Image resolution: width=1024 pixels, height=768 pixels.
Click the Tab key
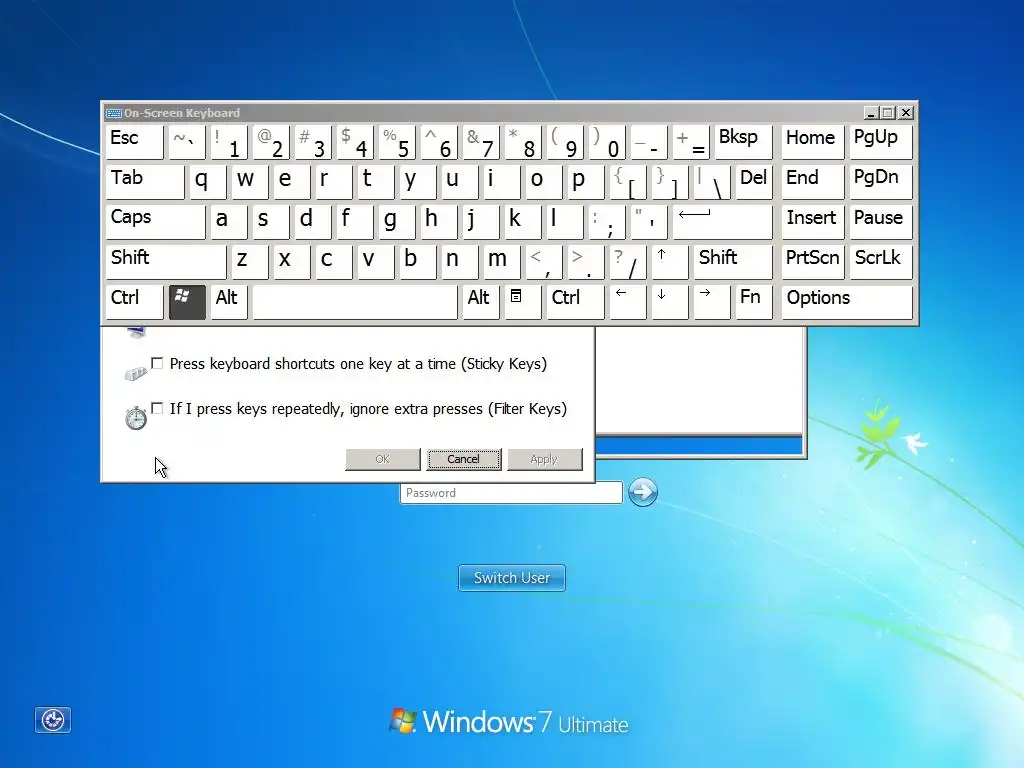click(145, 182)
